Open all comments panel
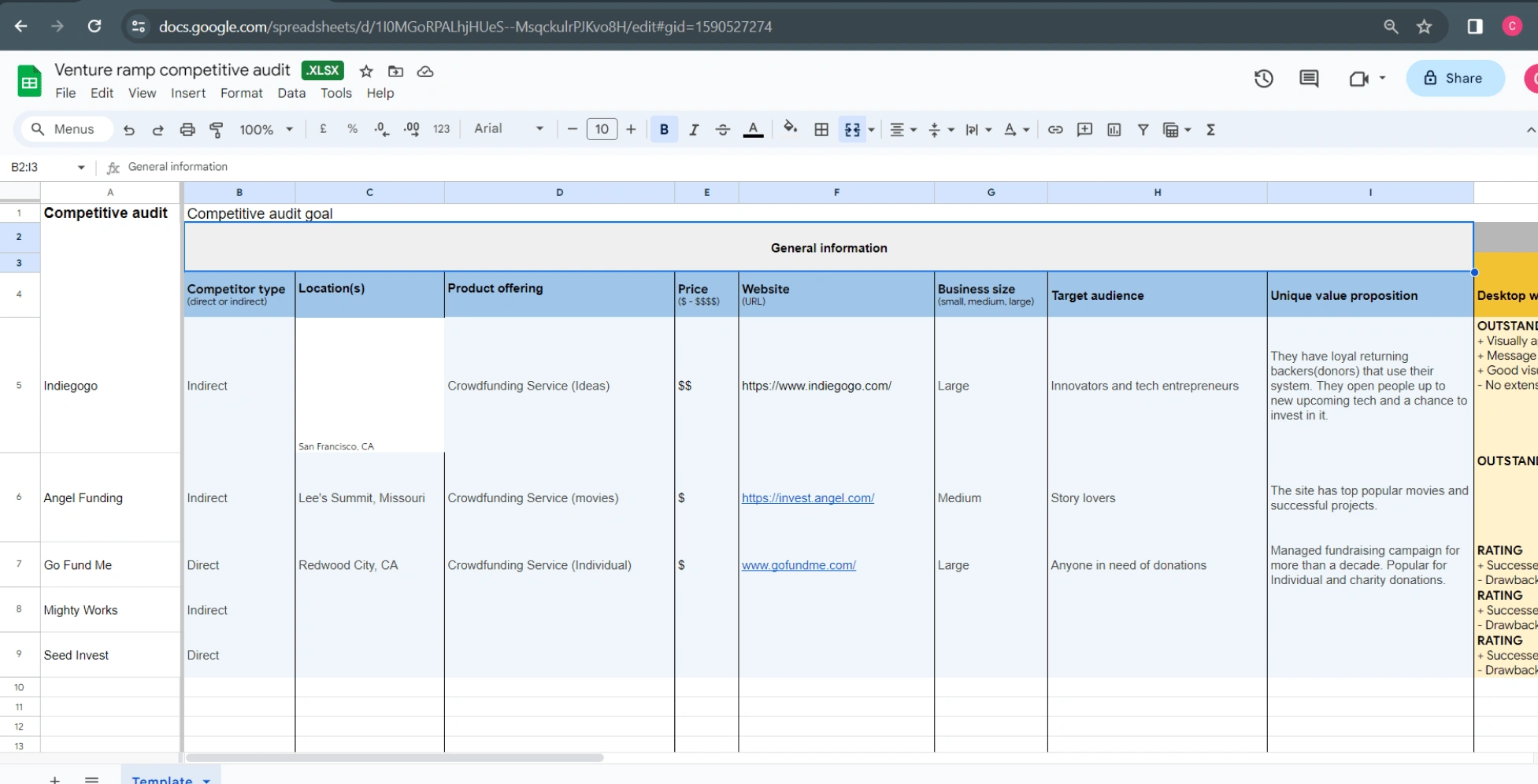Viewport: 1538px width, 784px height. 1309,79
